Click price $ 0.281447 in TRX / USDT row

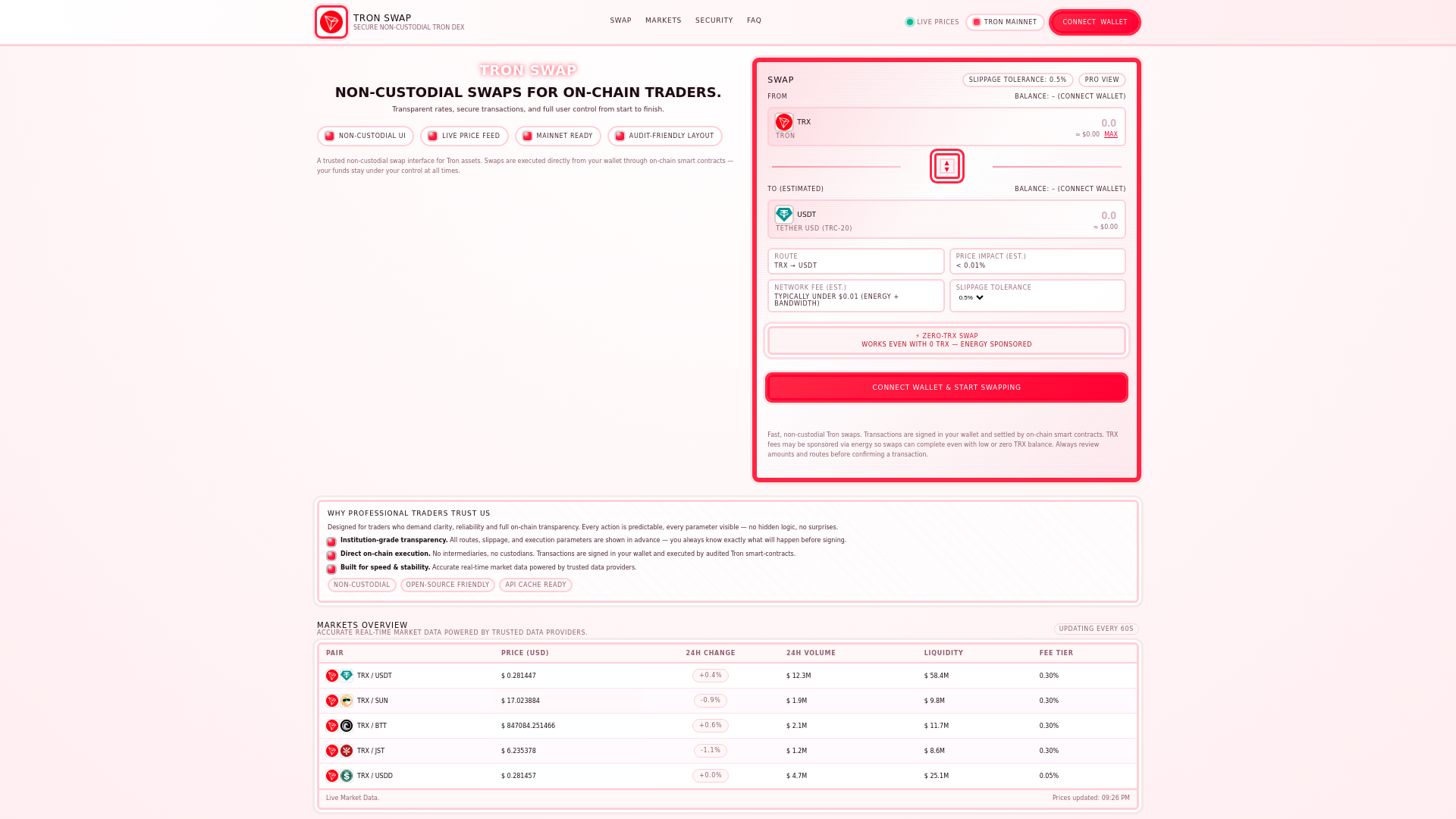(x=519, y=676)
